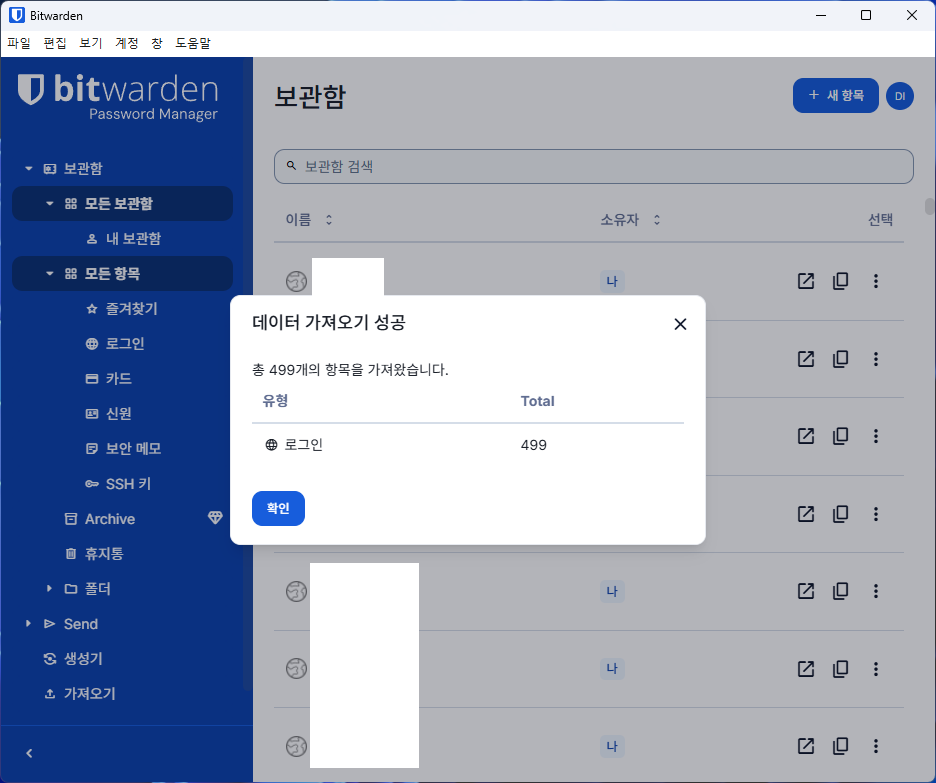Open the 창 menu
This screenshot has width=936, height=783.
coord(156,43)
